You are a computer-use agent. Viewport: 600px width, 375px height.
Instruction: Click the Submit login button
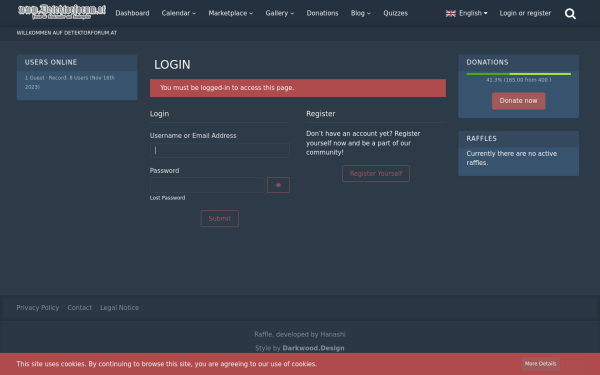(x=220, y=218)
